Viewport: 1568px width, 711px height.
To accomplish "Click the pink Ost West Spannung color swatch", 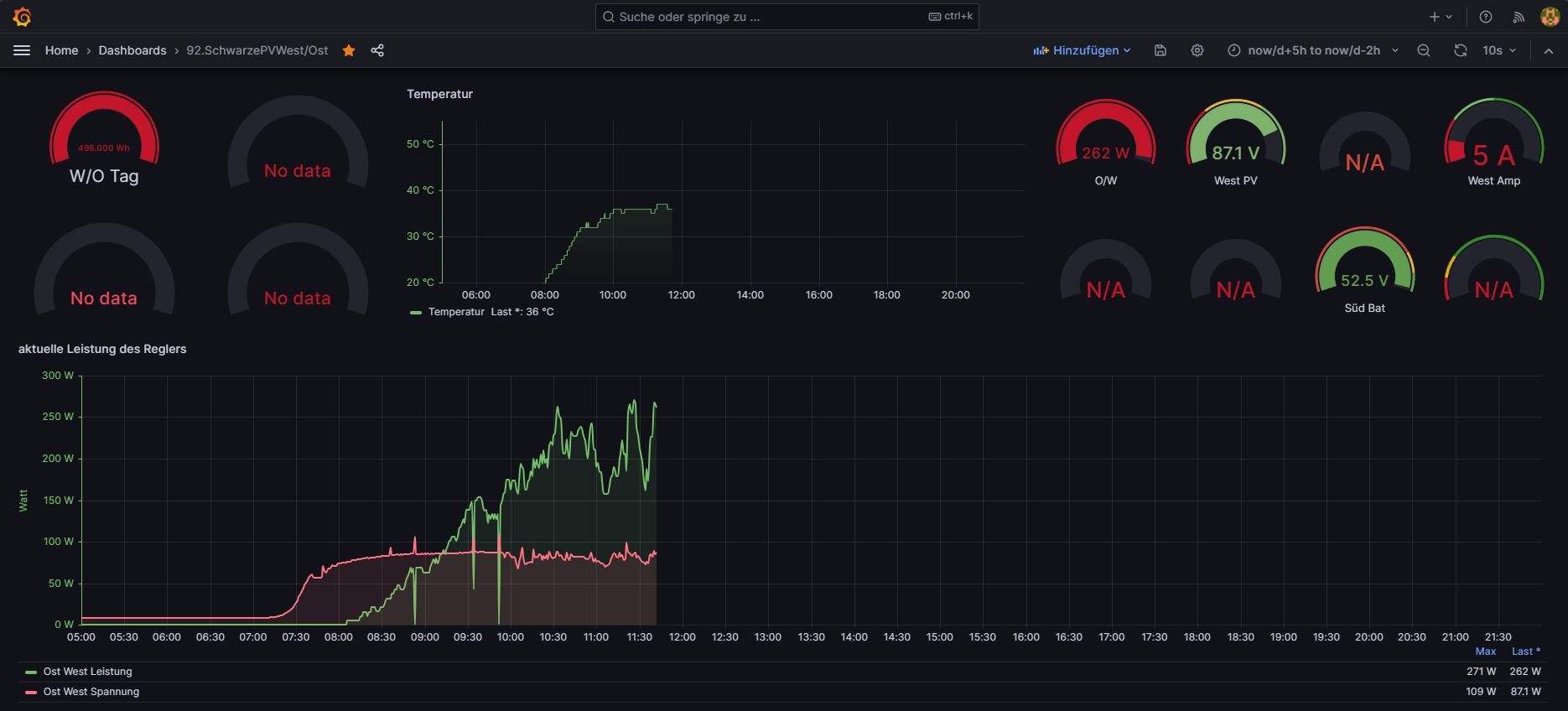I will click(x=31, y=692).
